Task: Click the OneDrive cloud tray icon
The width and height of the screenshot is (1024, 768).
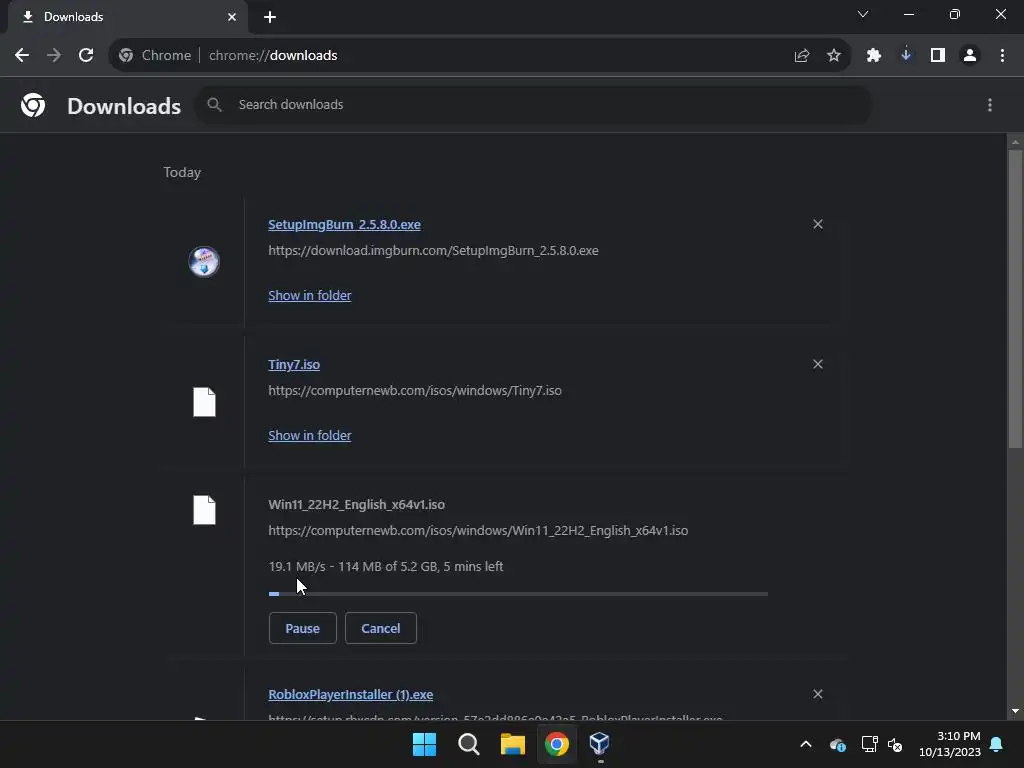Action: click(838, 744)
